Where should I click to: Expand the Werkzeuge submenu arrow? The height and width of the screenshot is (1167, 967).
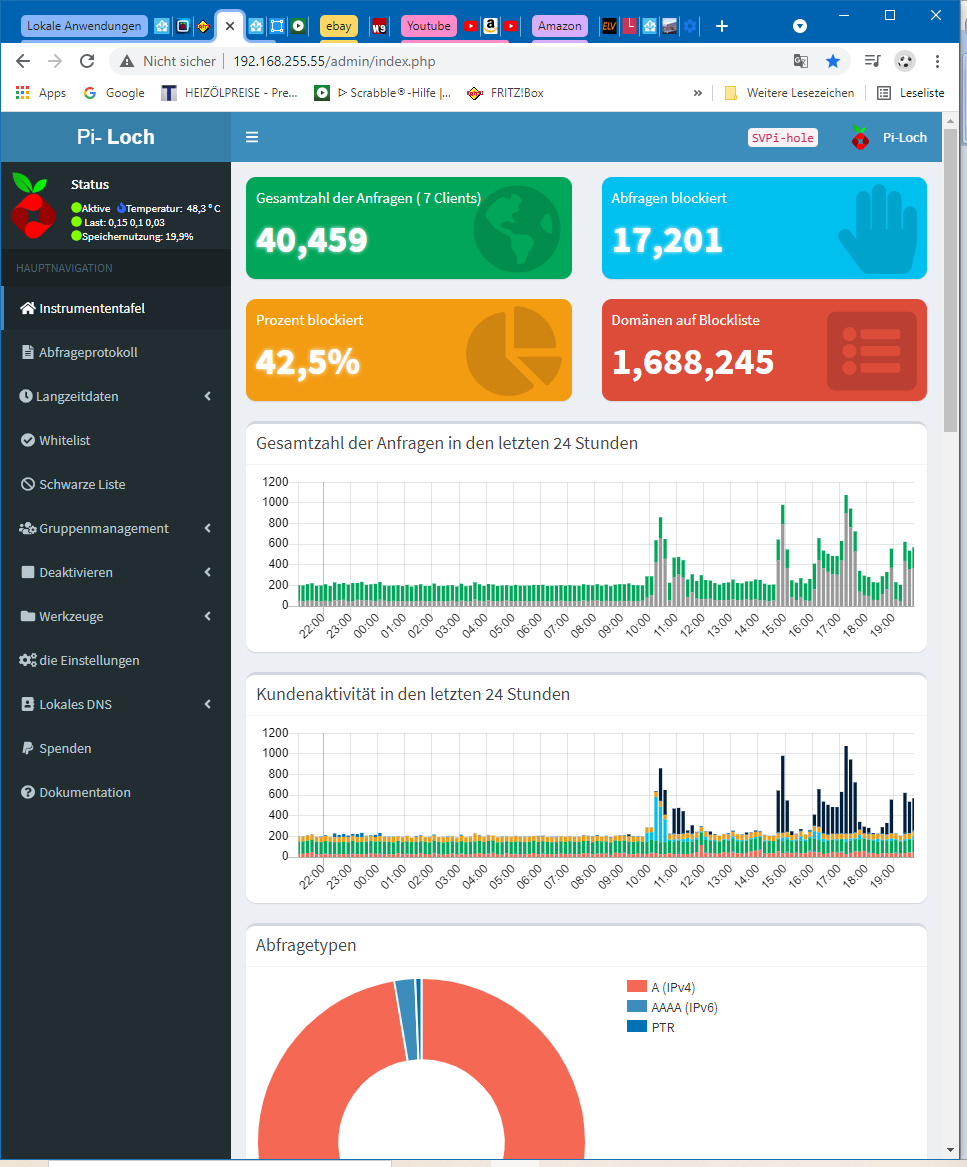(x=208, y=616)
